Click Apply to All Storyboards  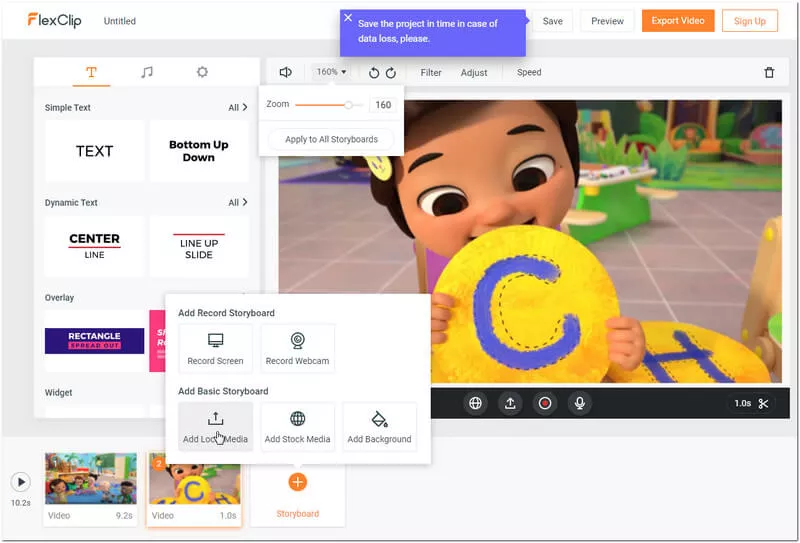coord(331,139)
